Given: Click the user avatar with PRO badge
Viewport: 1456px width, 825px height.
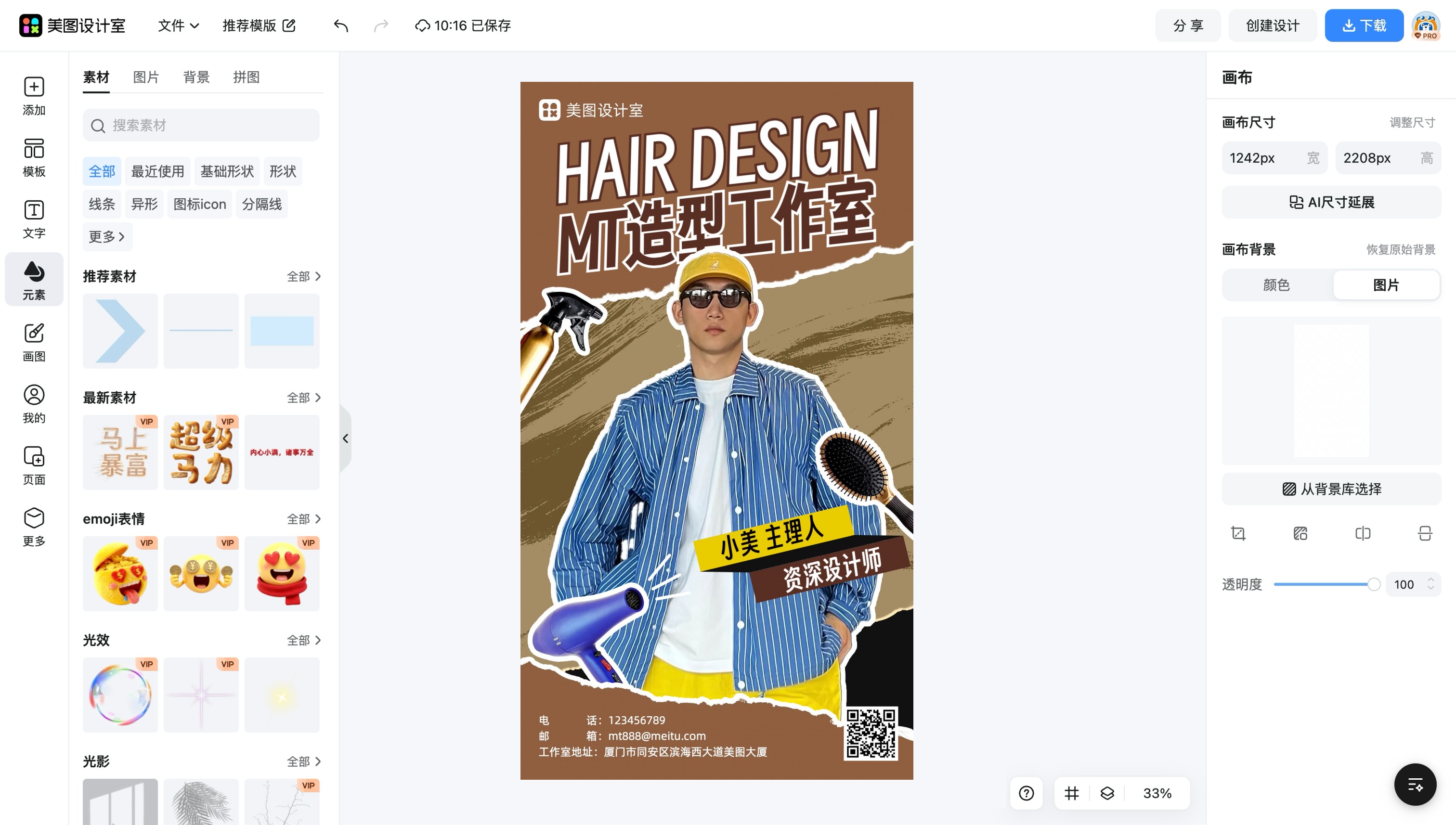Looking at the screenshot, I should [x=1426, y=26].
